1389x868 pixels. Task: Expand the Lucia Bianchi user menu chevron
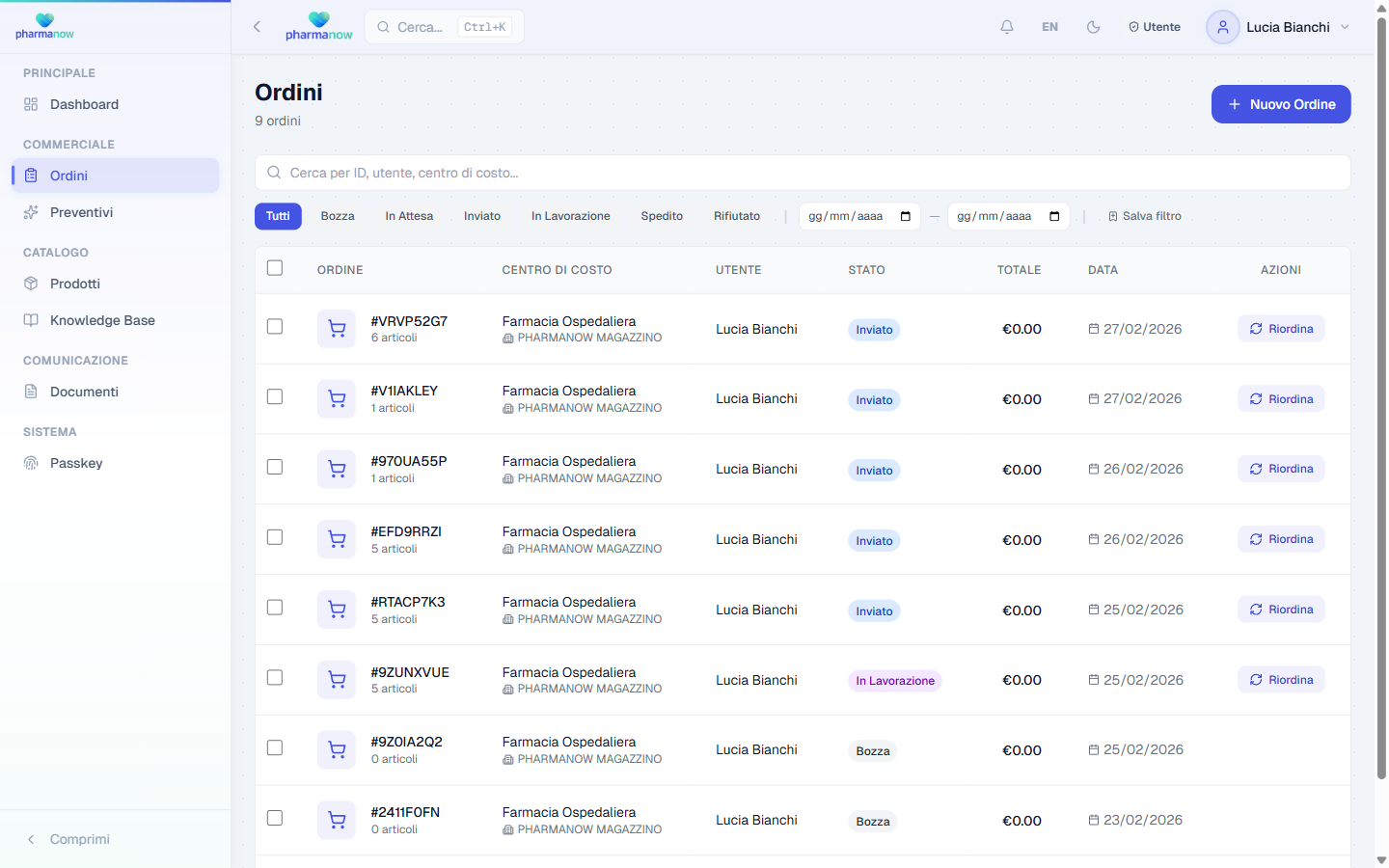1346,27
